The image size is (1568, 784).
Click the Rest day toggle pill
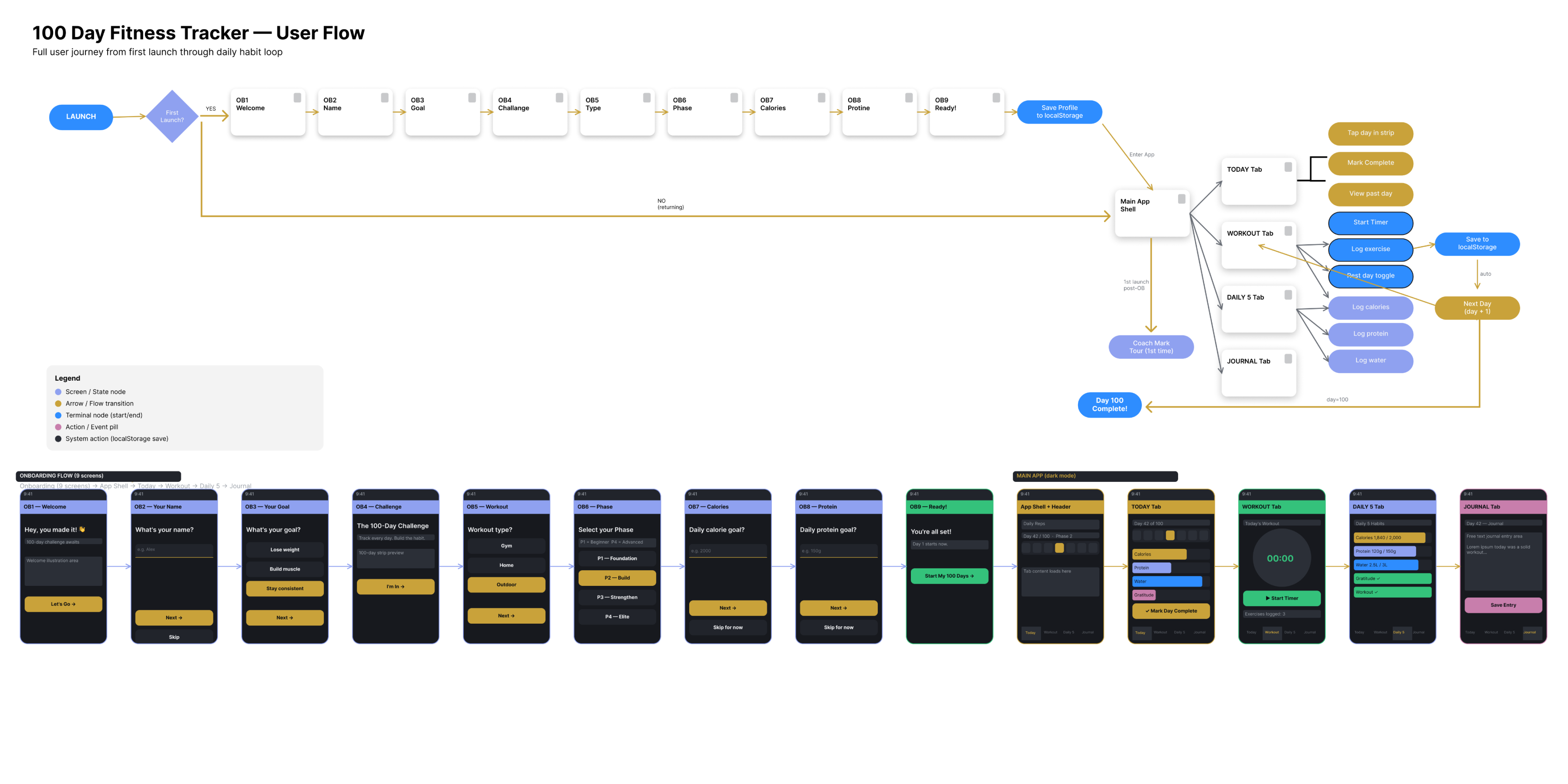click(x=1371, y=276)
